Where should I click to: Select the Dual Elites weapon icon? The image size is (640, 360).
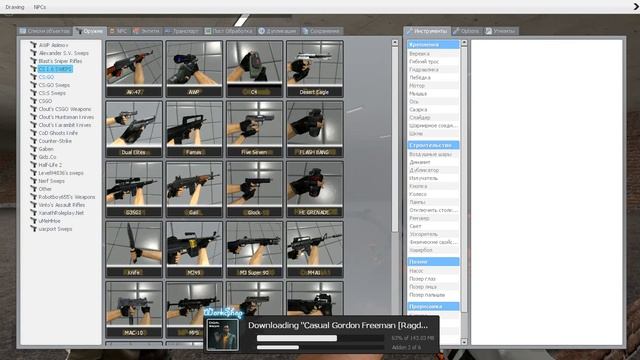click(134, 129)
